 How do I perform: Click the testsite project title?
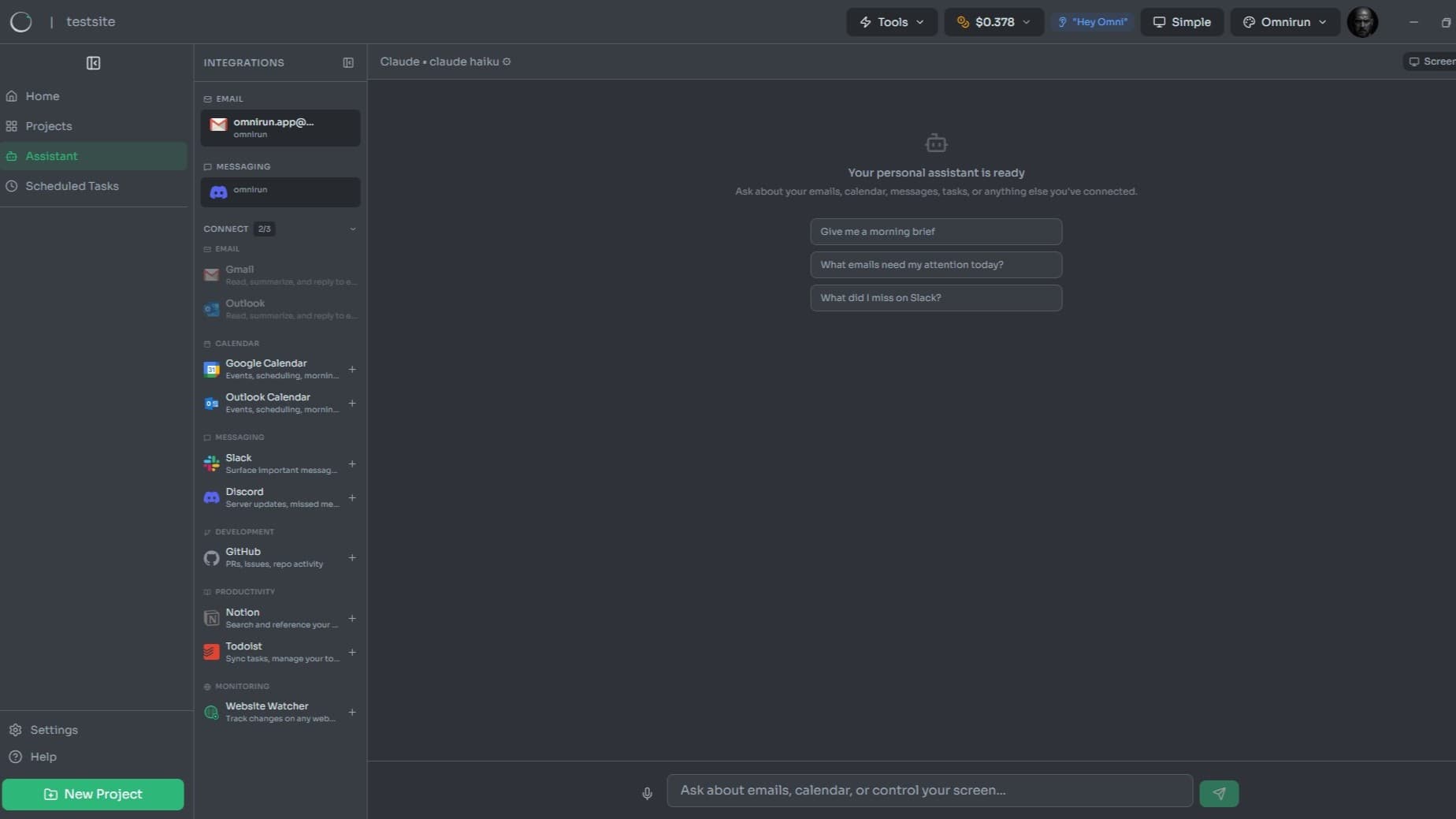click(91, 22)
